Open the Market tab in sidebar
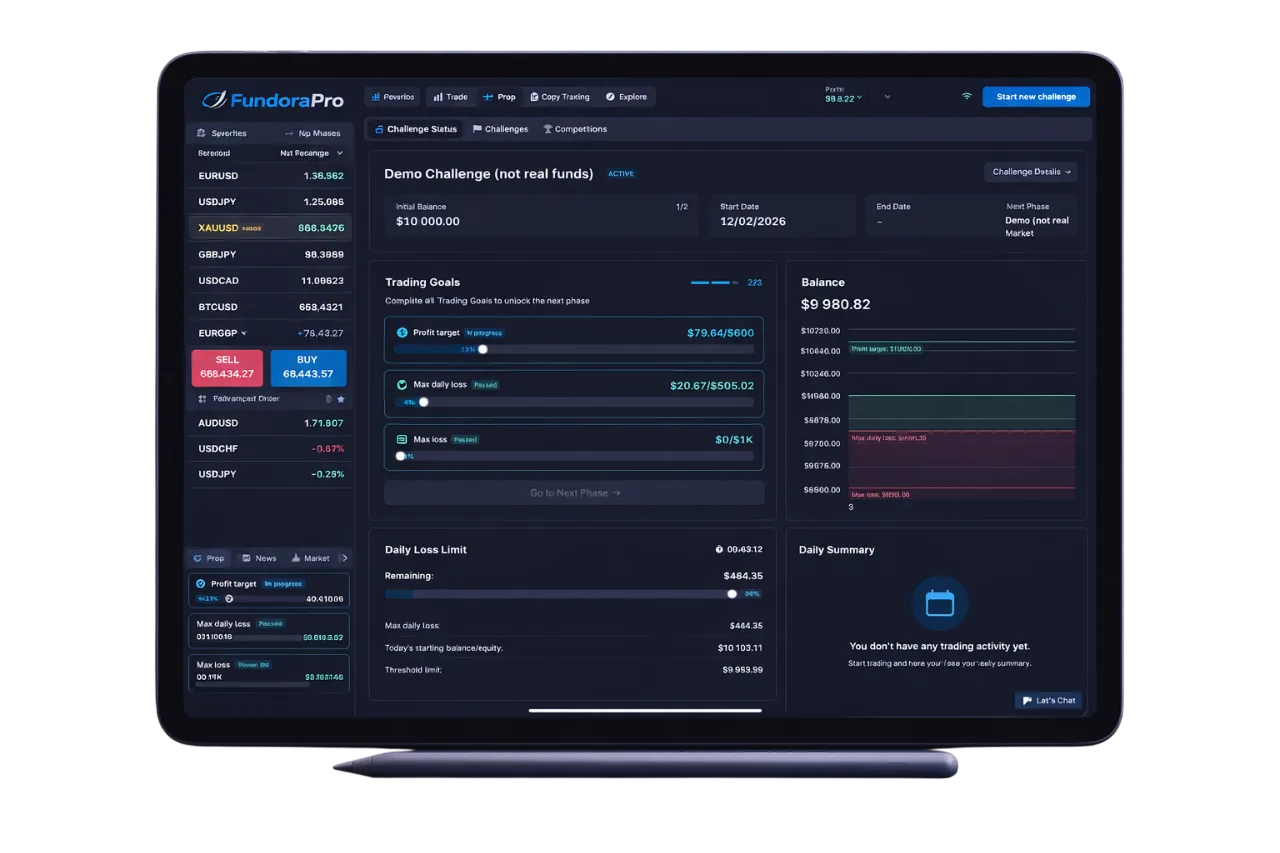The image size is (1280, 853). (x=310, y=558)
